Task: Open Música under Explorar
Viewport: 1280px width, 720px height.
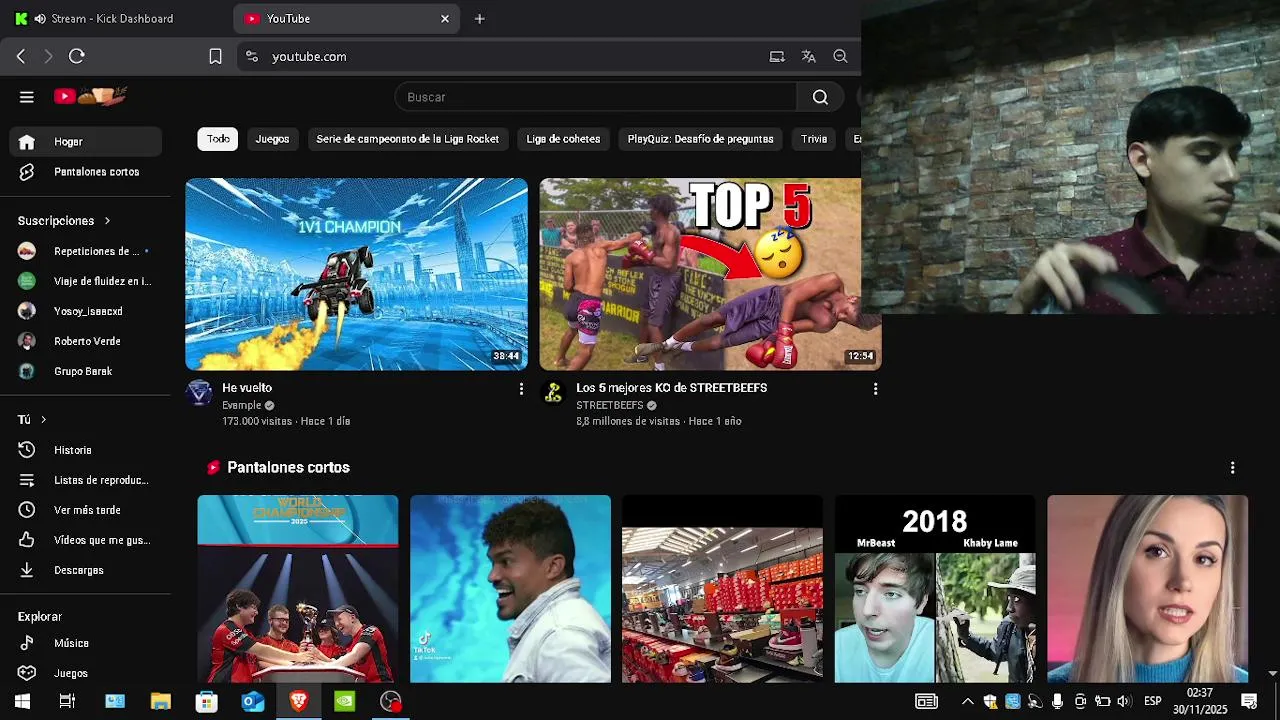Action: (86, 643)
